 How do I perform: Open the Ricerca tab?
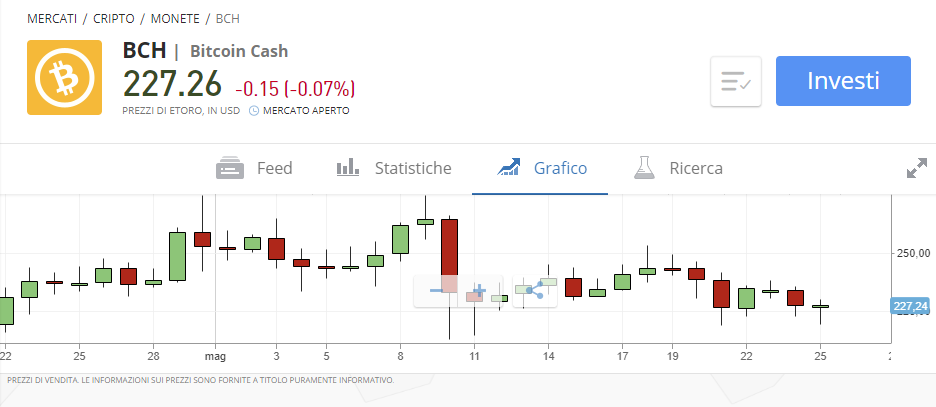coord(678,168)
